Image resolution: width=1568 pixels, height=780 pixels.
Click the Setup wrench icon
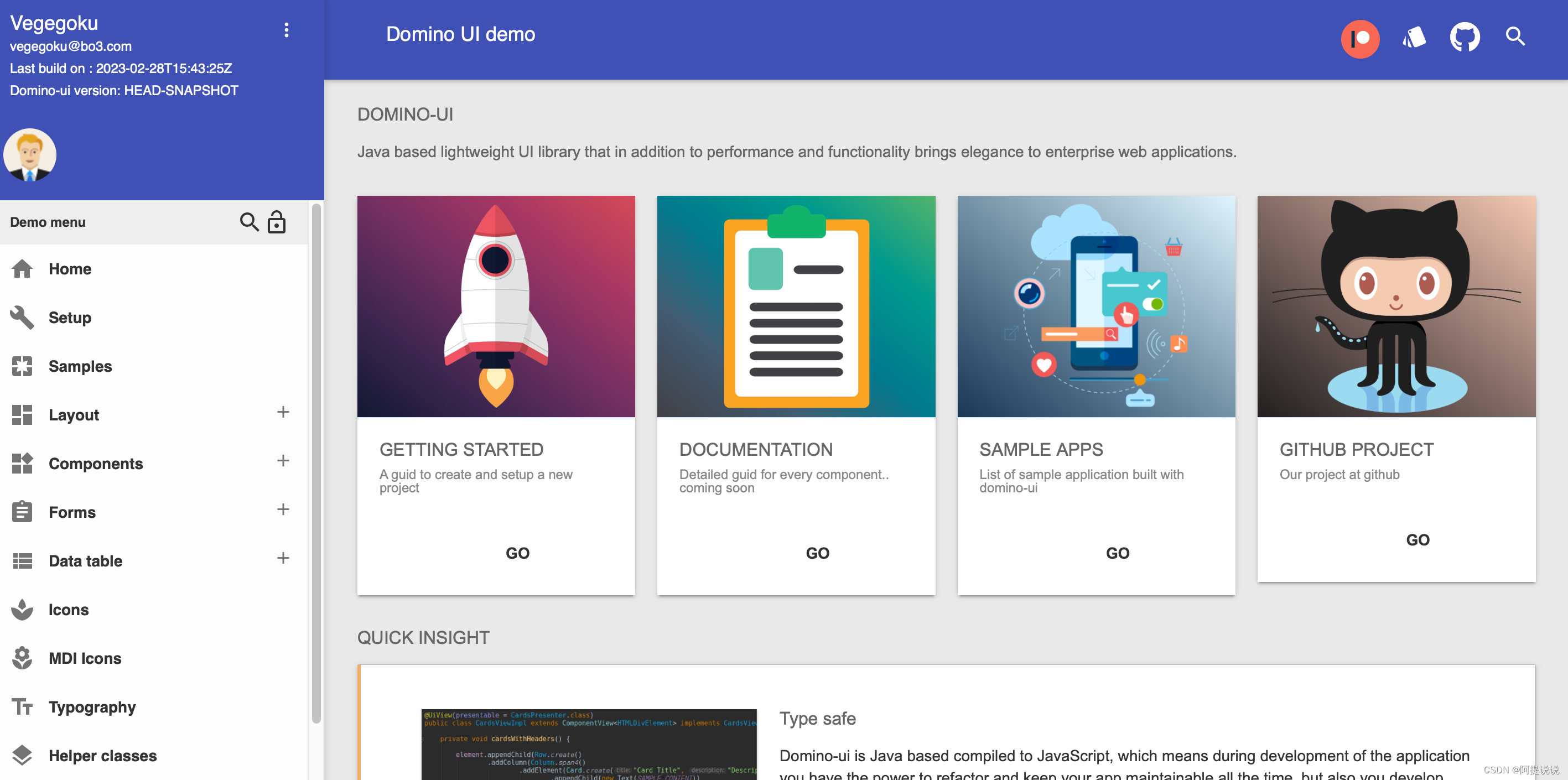(22, 317)
